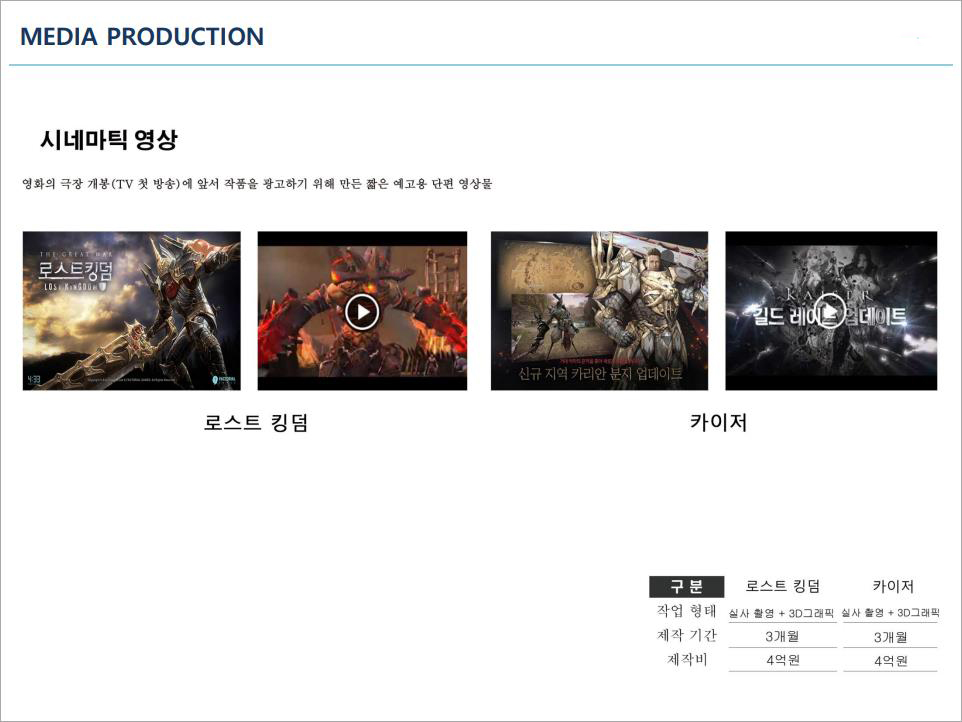962x722 pixels.
Task: Open the 신규 지역 카리안 분지 업데이트 thumbnail
Action: tap(599, 310)
